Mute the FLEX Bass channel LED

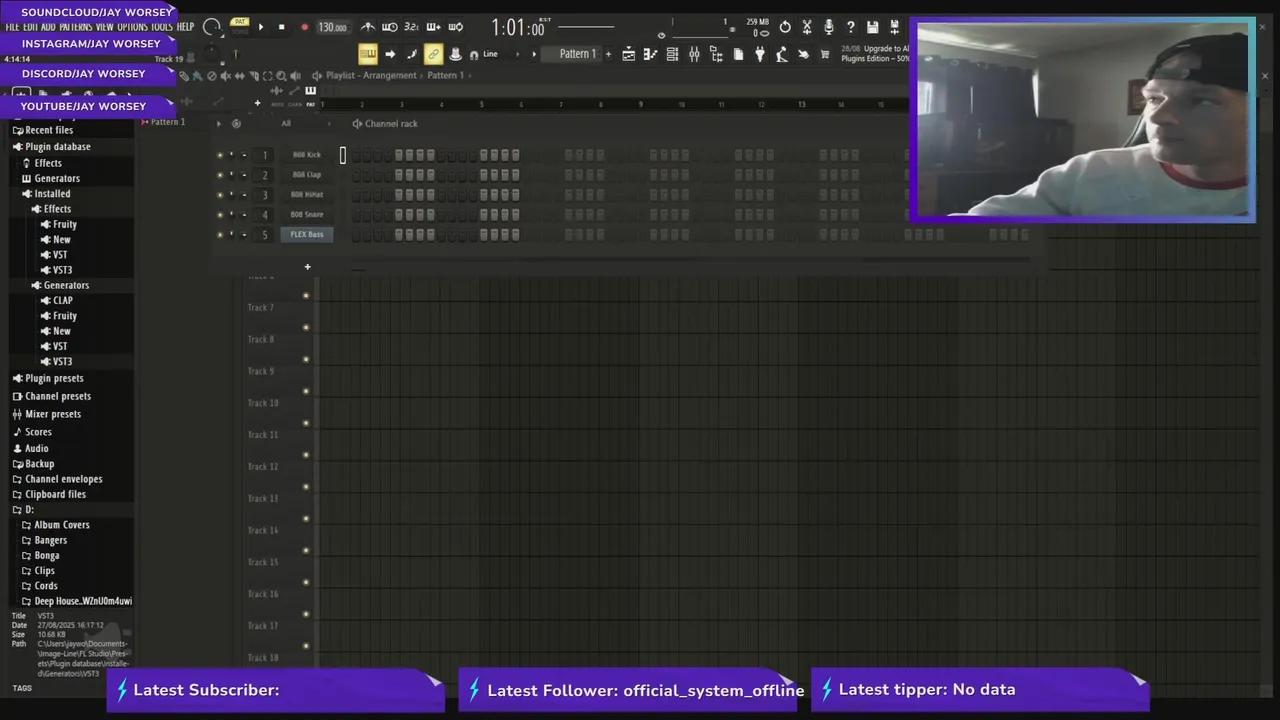[220, 235]
